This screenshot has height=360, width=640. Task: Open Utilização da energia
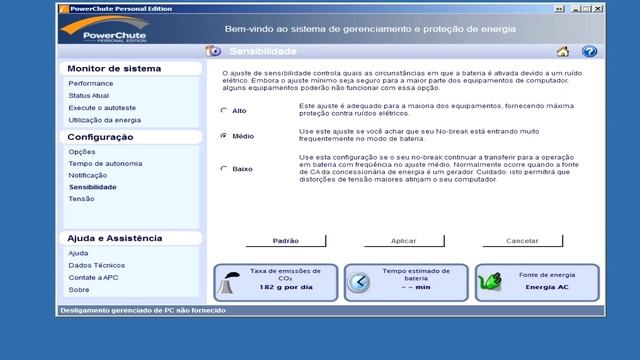click(x=104, y=120)
